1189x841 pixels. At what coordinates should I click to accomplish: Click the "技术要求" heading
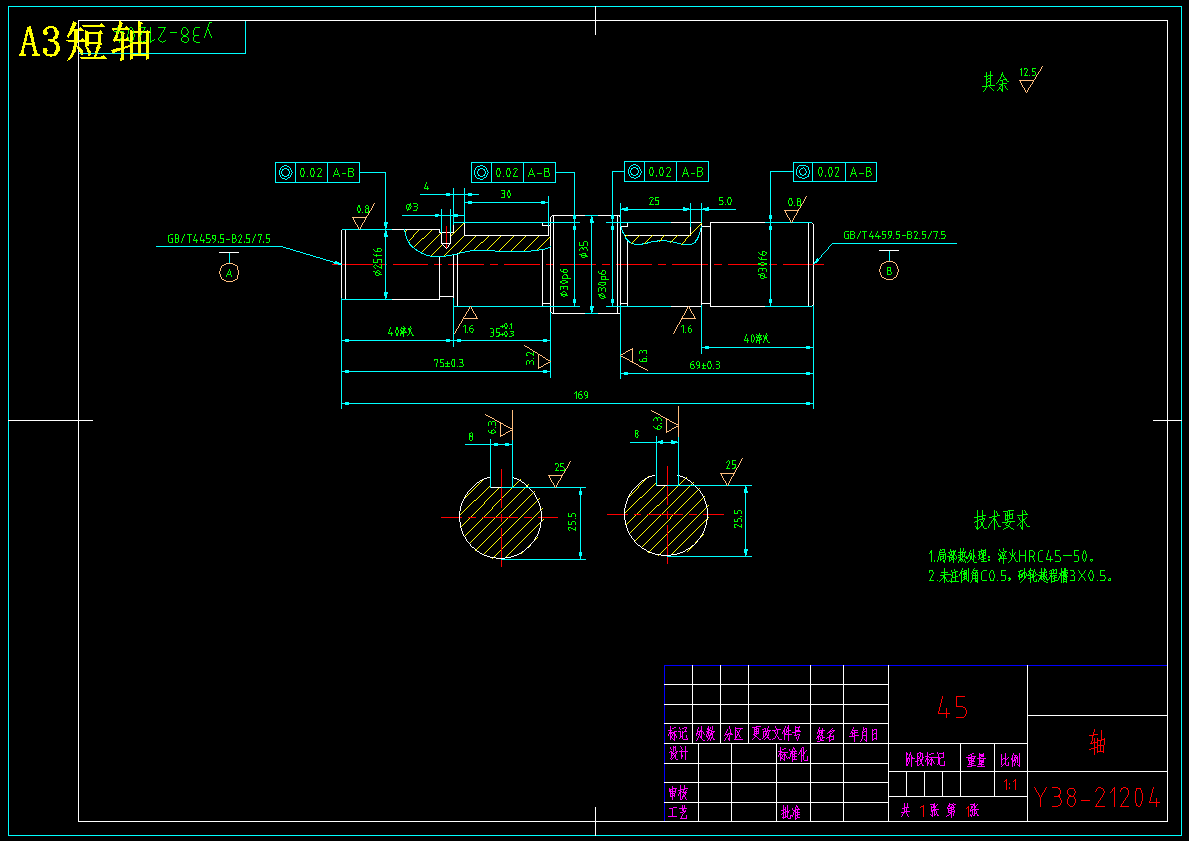point(1002,520)
